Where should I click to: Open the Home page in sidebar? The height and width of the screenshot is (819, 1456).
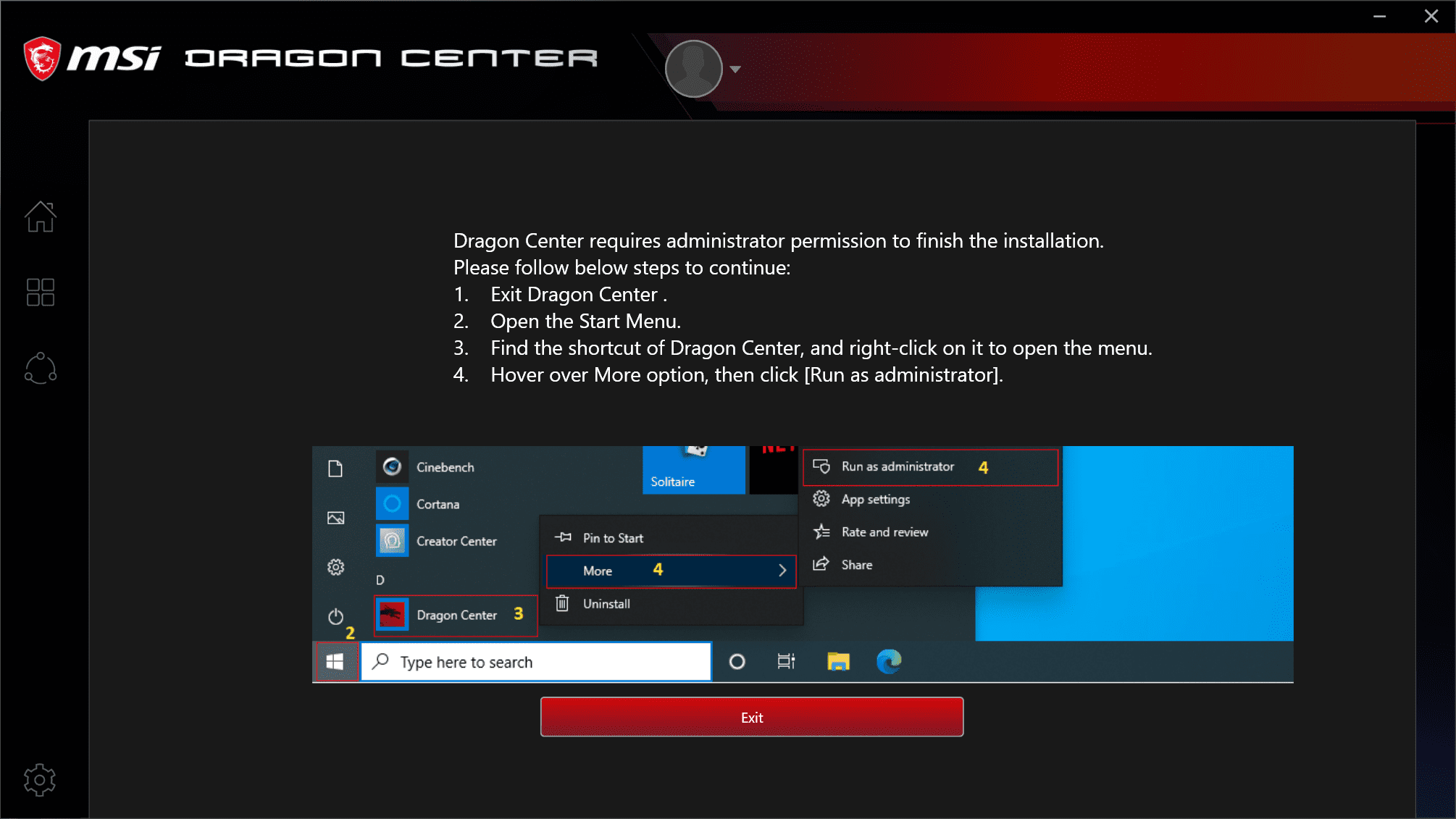tap(41, 217)
